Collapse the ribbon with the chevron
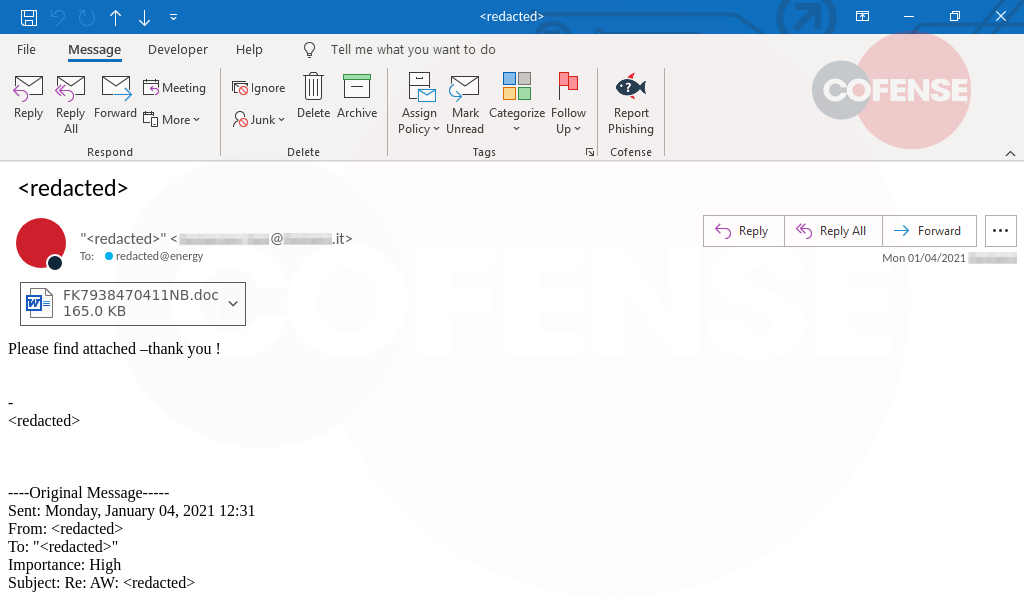Screen dimensions: 1024x601 tap(1010, 154)
